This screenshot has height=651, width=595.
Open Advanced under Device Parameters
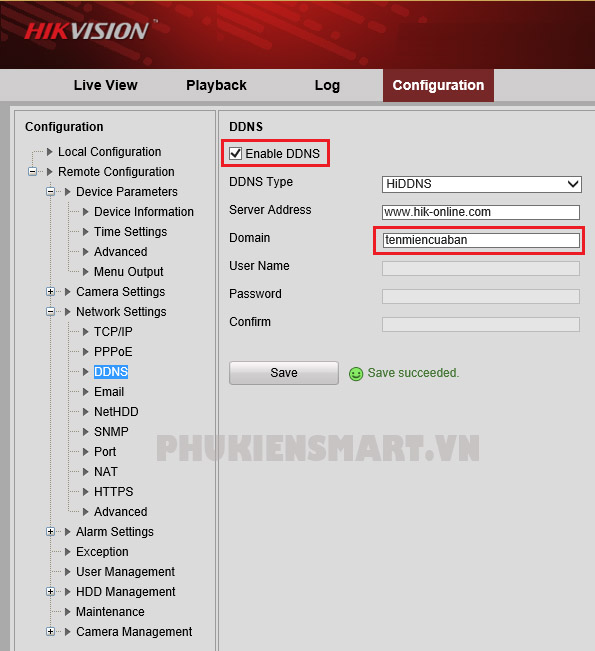(x=120, y=252)
